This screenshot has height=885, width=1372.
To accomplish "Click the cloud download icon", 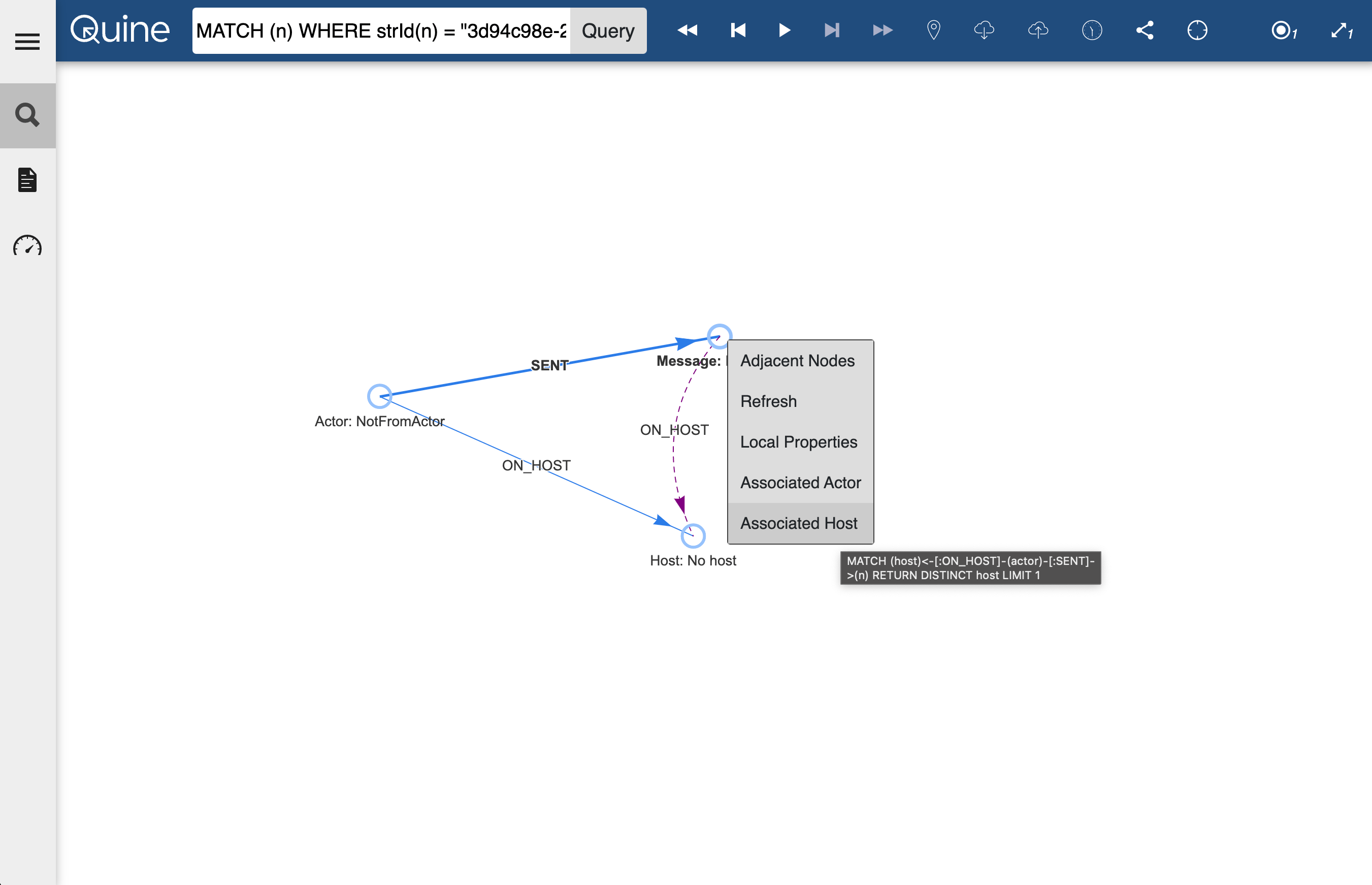I will coord(984,30).
